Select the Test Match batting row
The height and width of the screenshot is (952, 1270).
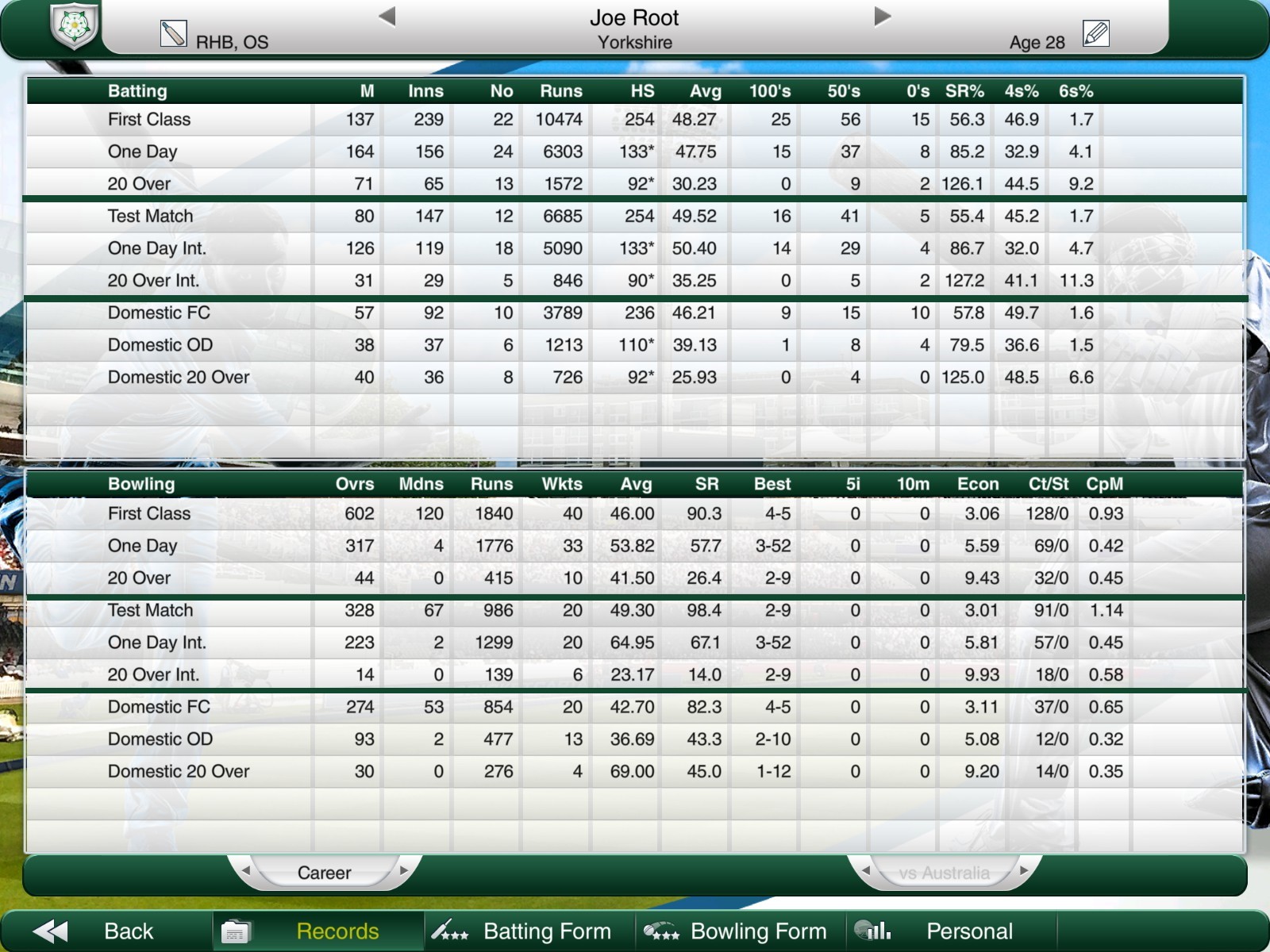[635, 216]
